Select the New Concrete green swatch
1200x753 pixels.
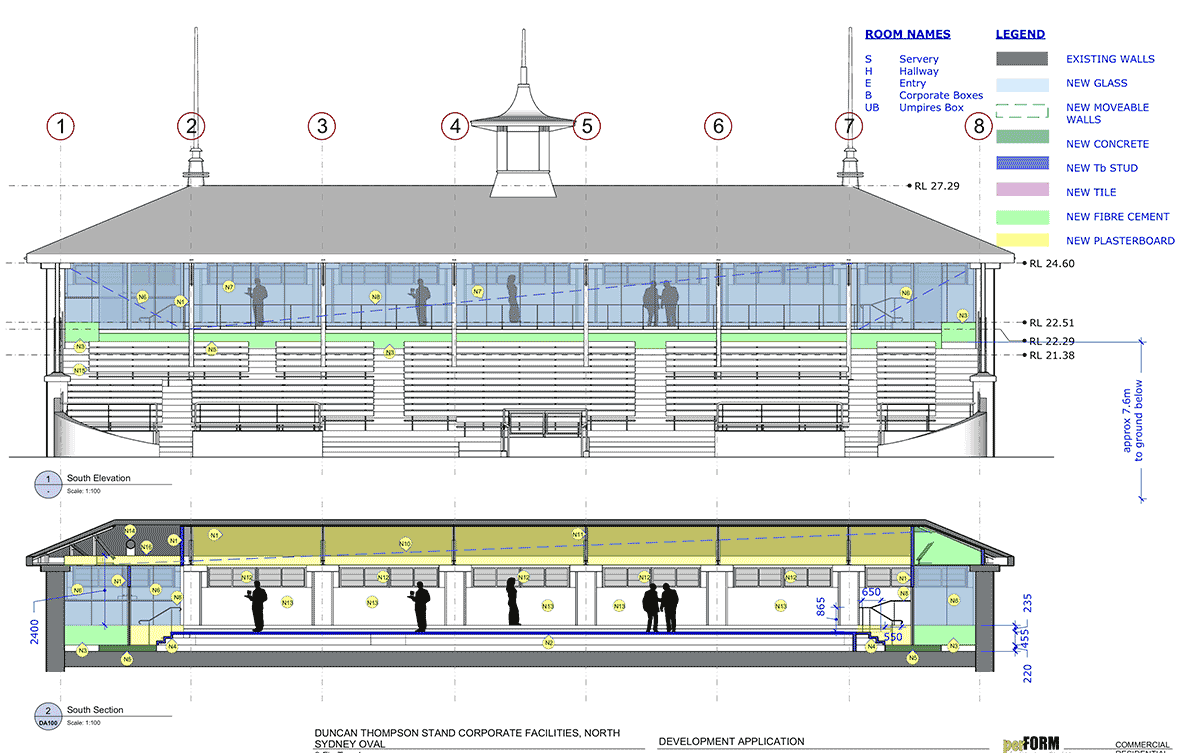click(1022, 137)
